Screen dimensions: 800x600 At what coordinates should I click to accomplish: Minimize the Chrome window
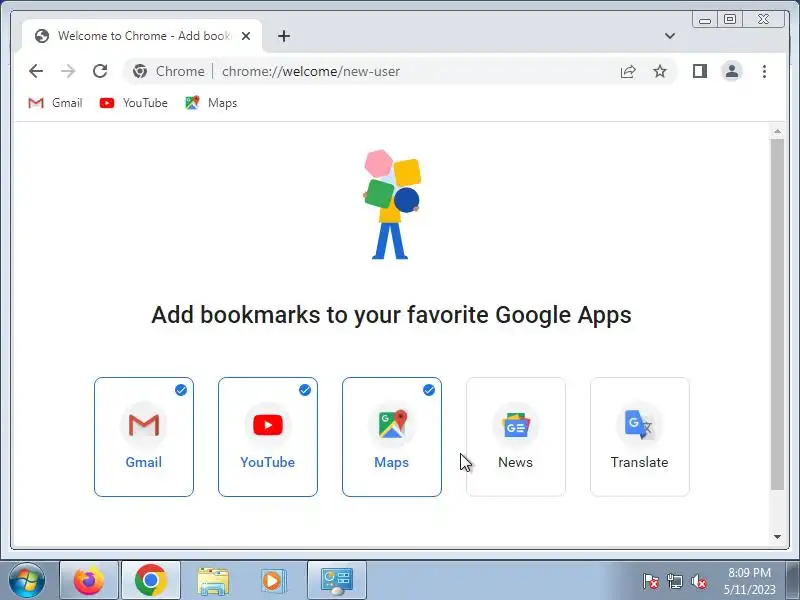705,20
